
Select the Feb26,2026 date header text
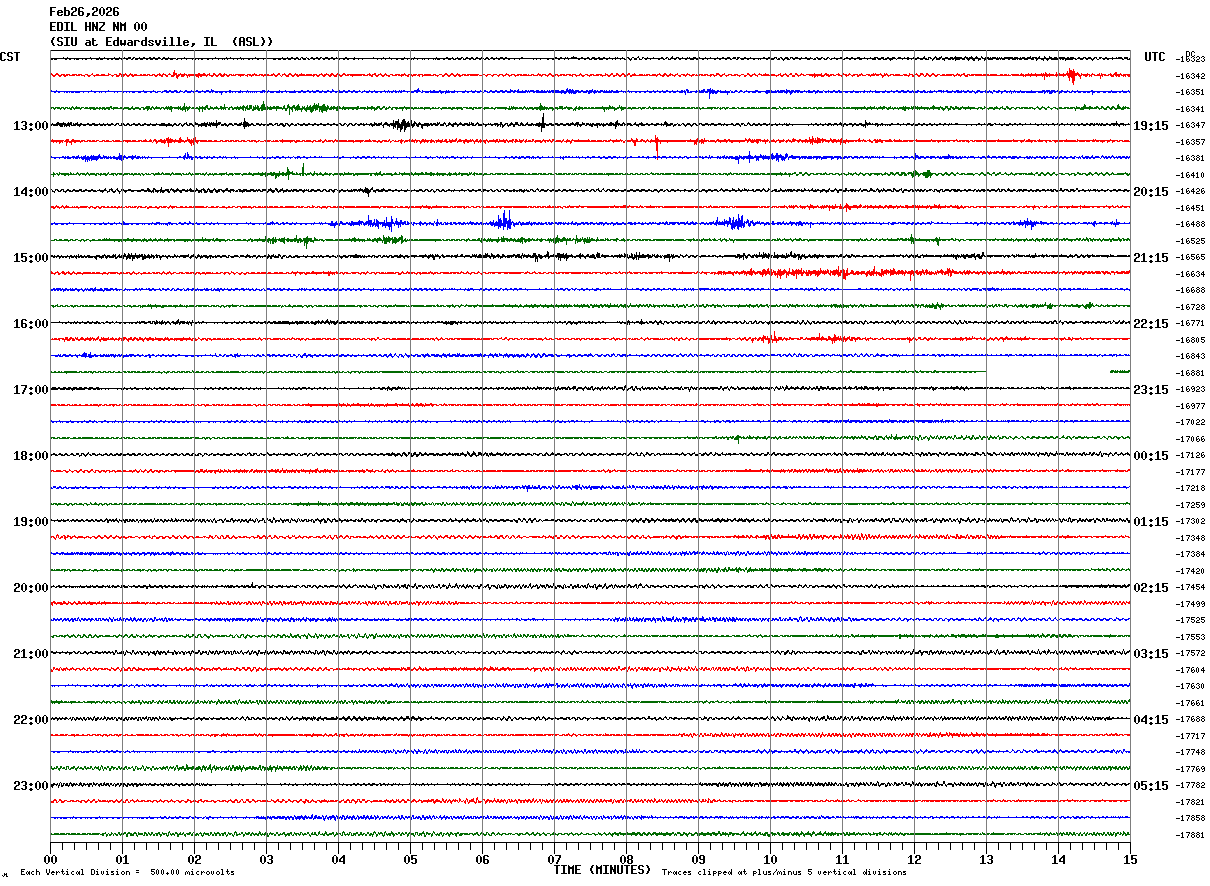tap(84, 12)
